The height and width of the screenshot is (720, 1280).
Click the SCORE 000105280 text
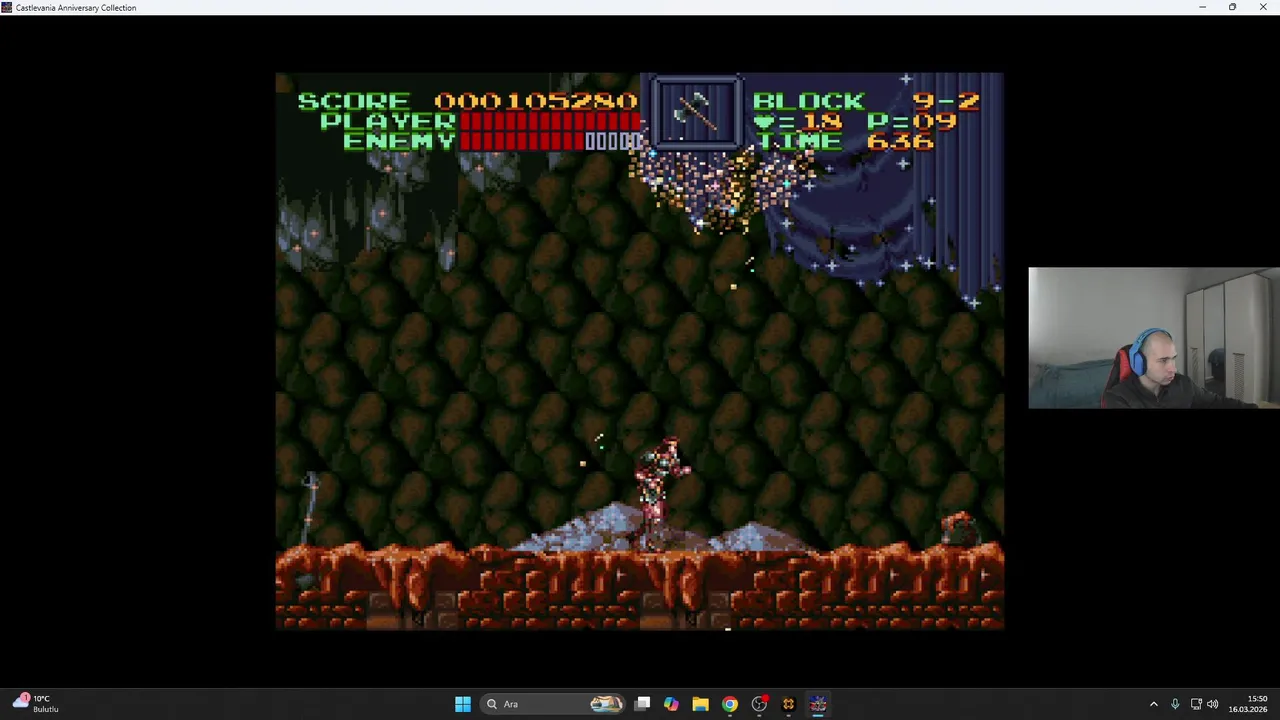pos(467,101)
